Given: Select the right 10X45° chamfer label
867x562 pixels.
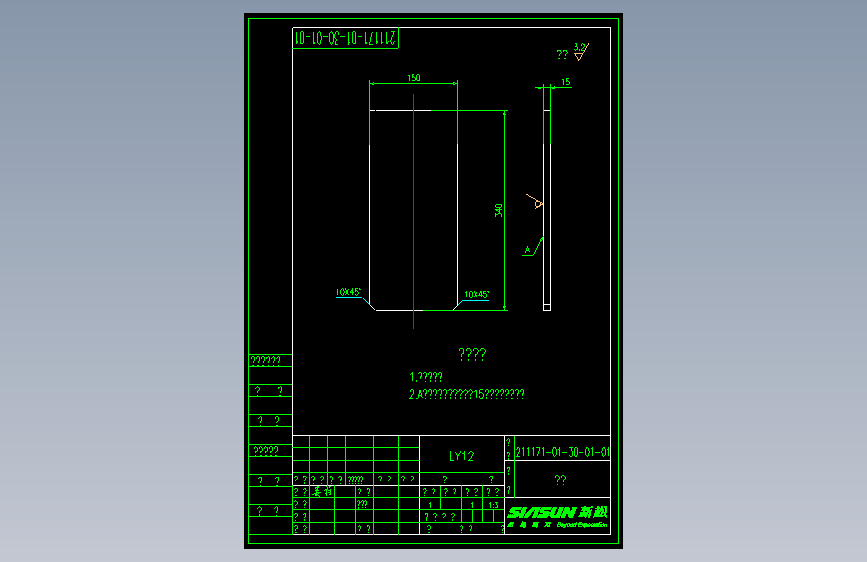Looking at the screenshot, I should coord(477,295).
